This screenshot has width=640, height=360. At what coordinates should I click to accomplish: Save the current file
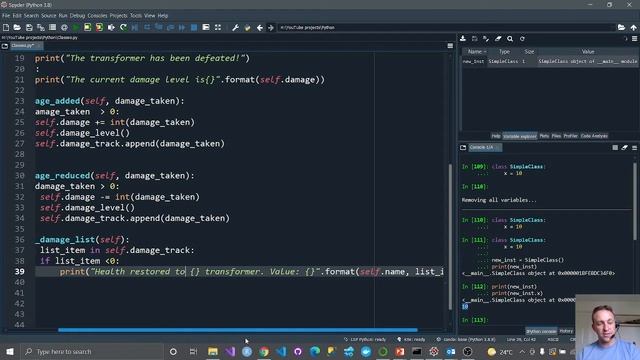[29, 27]
